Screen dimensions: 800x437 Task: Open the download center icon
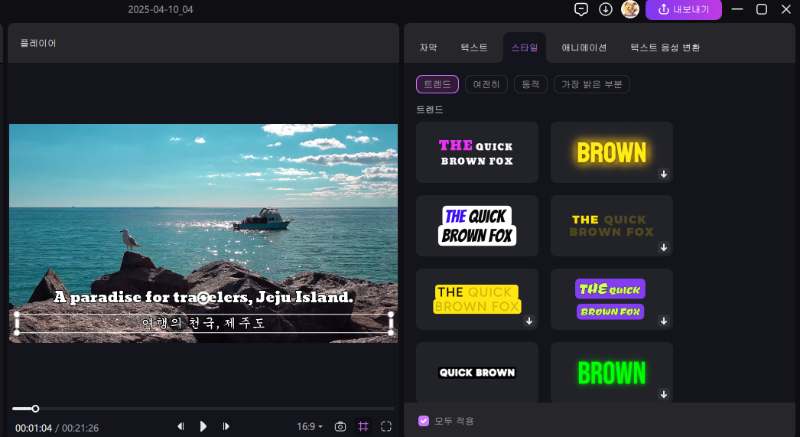(605, 9)
